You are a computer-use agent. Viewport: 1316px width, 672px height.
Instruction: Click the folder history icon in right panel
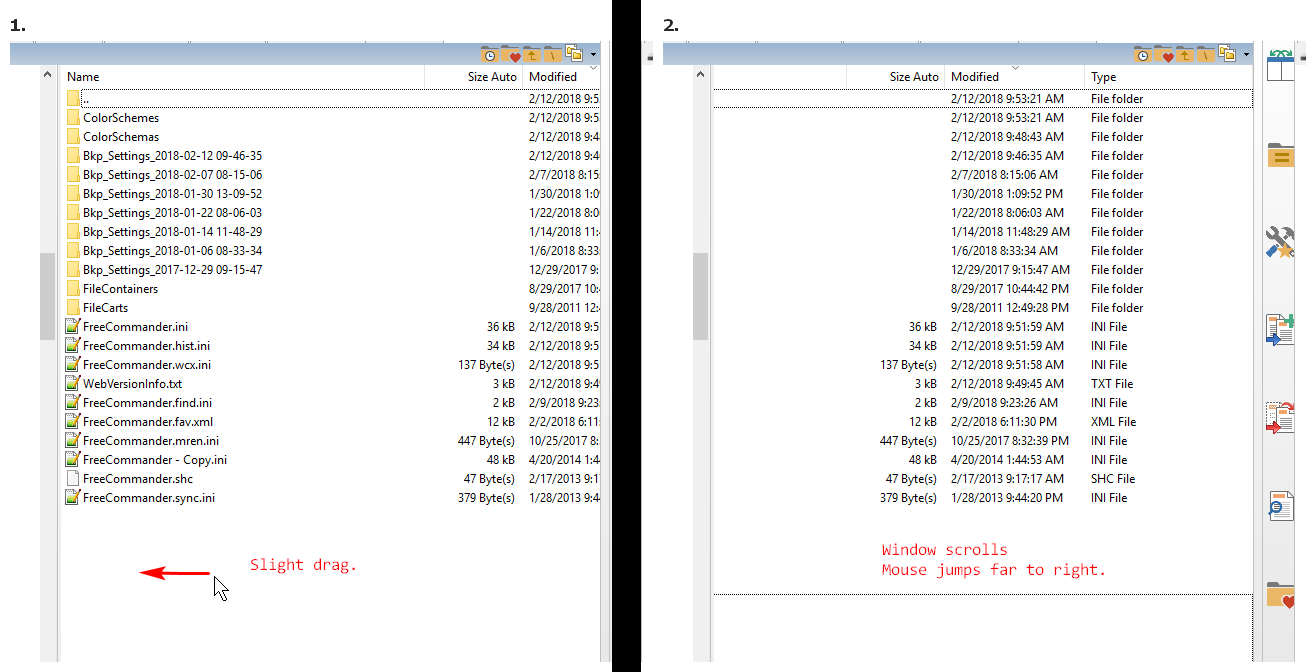tap(1142, 54)
